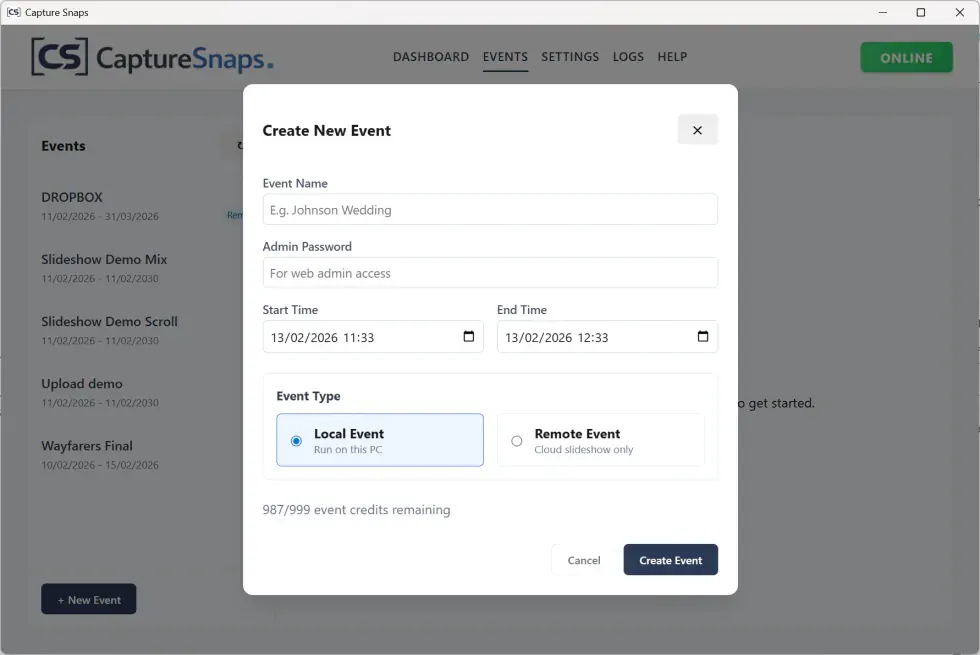Click the Create Event button
This screenshot has height=655, width=980.
(x=671, y=560)
